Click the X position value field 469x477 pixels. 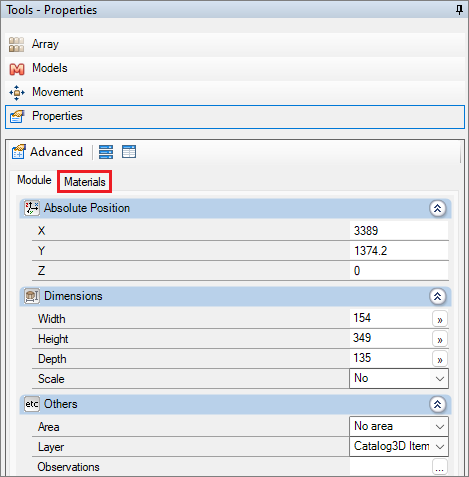point(399,231)
